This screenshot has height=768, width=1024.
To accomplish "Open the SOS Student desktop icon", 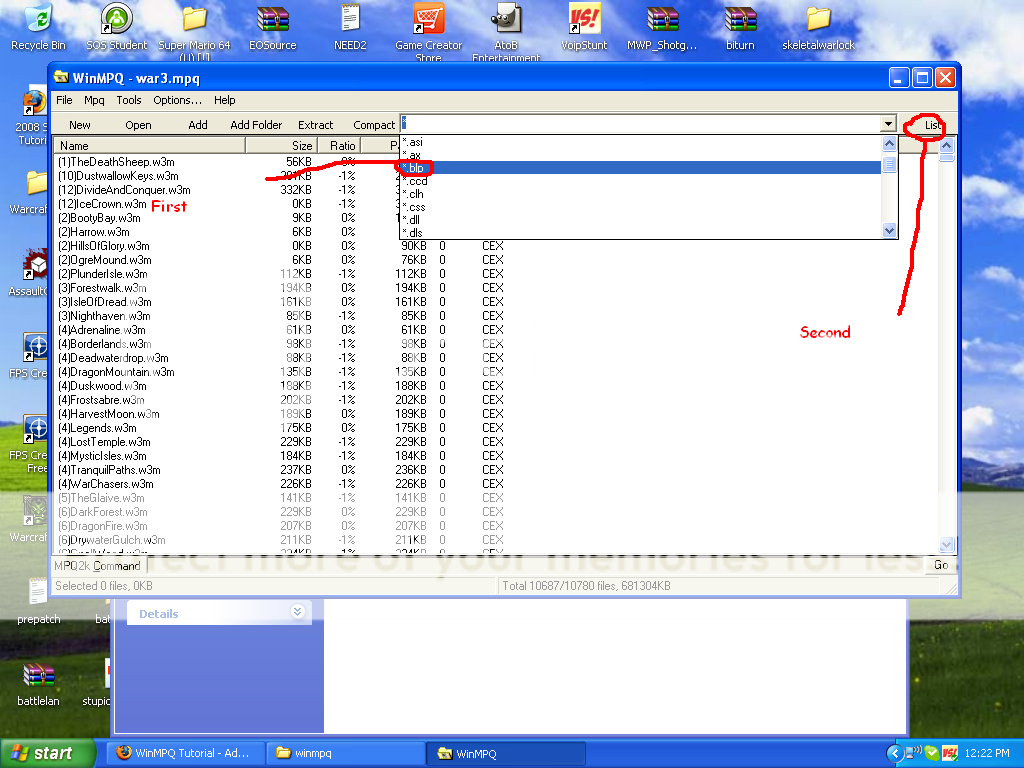I will tap(117, 20).
